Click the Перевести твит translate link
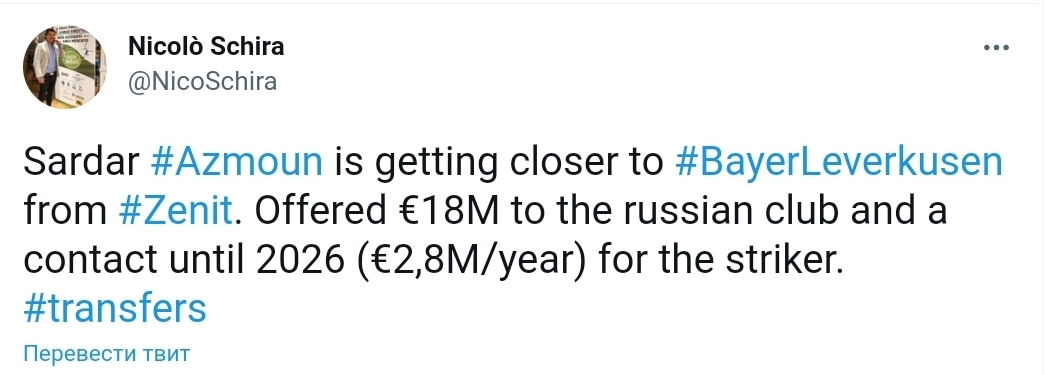The image size is (1060, 375). click(107, 353)
